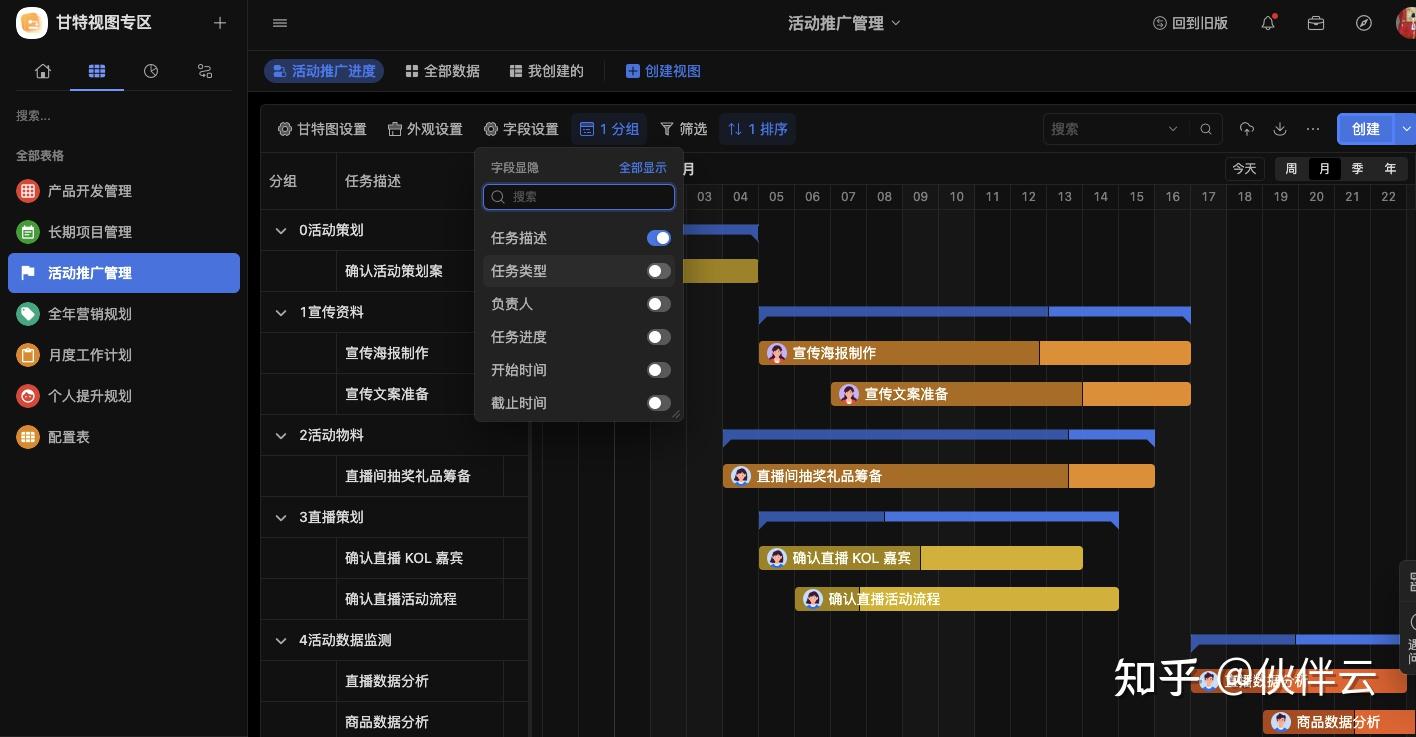Click the sidebar 搜索 input field
The image size is (1416, 737).
124,116
